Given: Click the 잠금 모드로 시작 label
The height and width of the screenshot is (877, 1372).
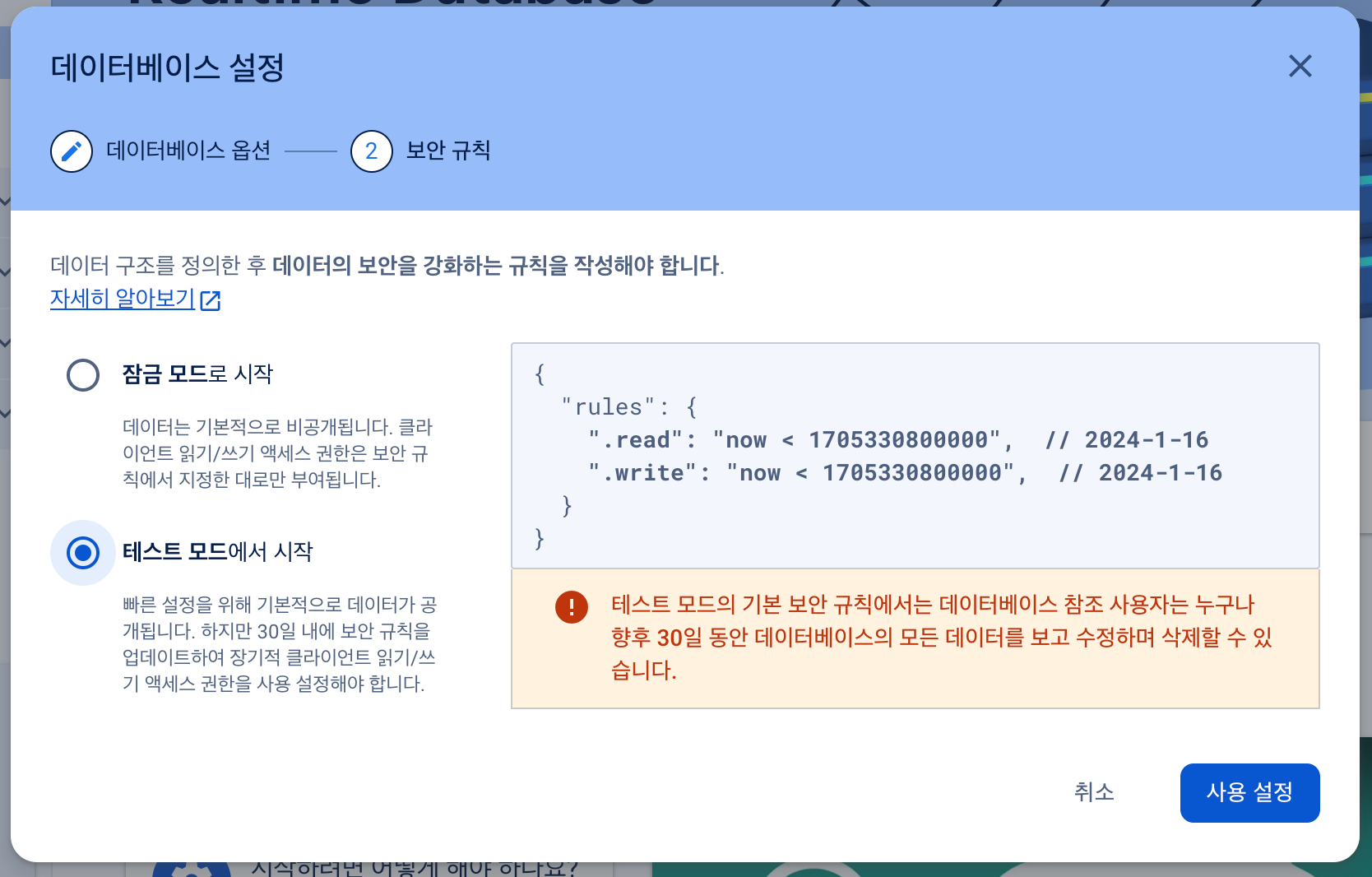Looking at the screenshot, I should (x=197, y=374).
